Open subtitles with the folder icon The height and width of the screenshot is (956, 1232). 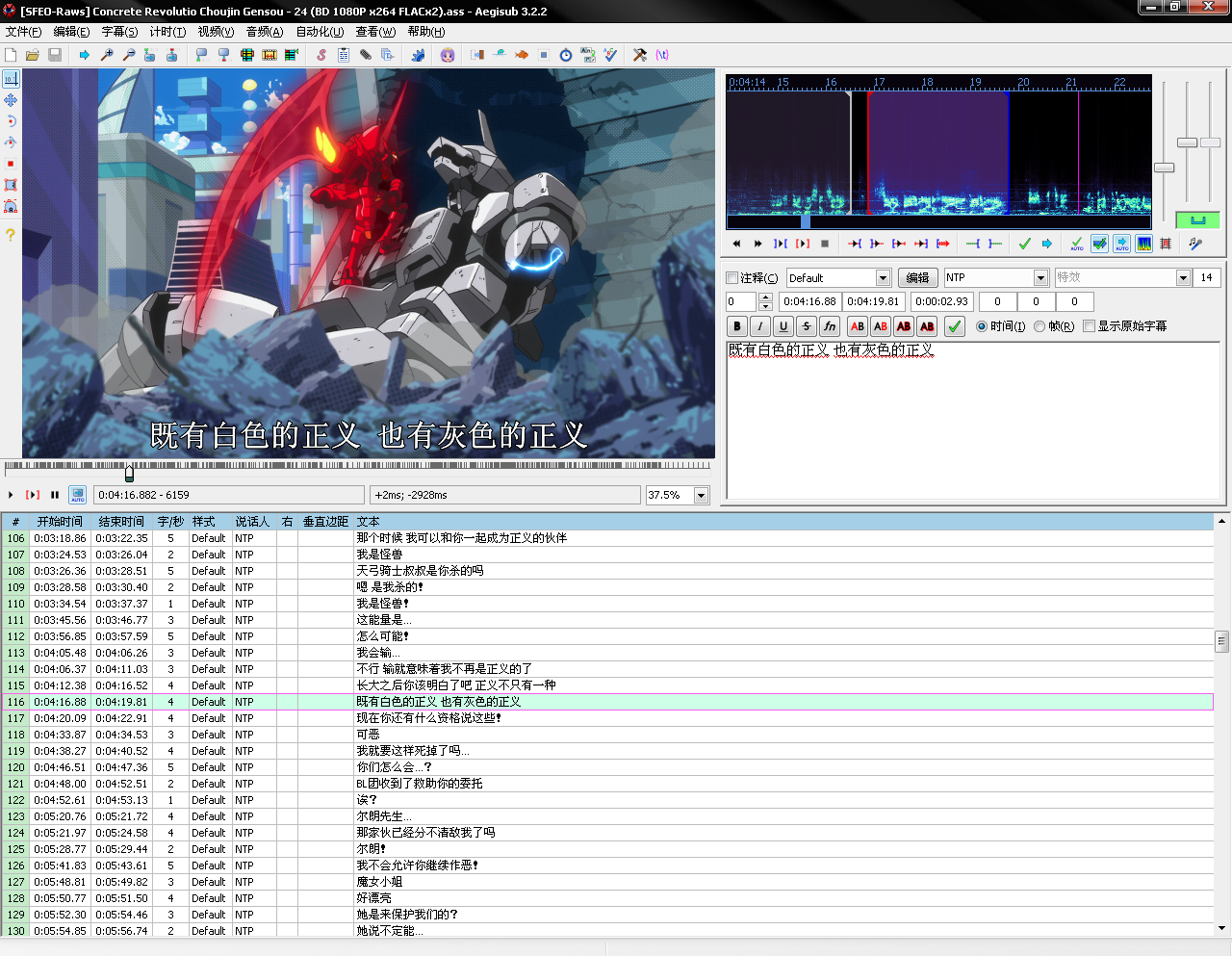(x=33, y=55)
